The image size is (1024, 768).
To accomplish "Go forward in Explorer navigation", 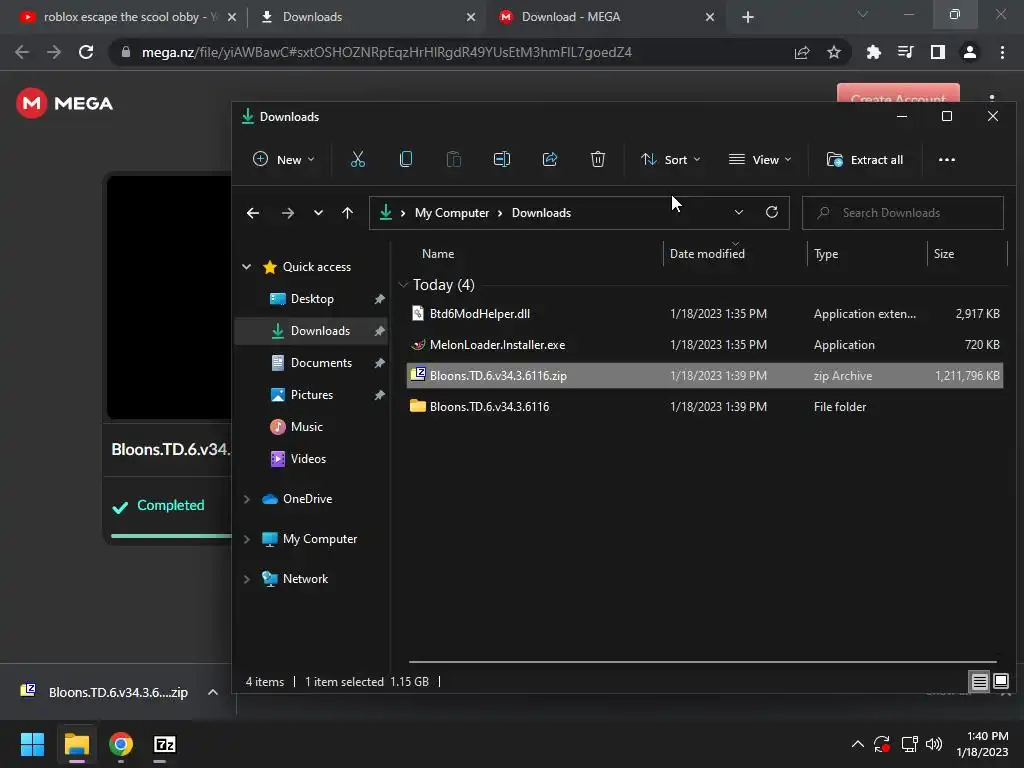I will tap(287, 213).
